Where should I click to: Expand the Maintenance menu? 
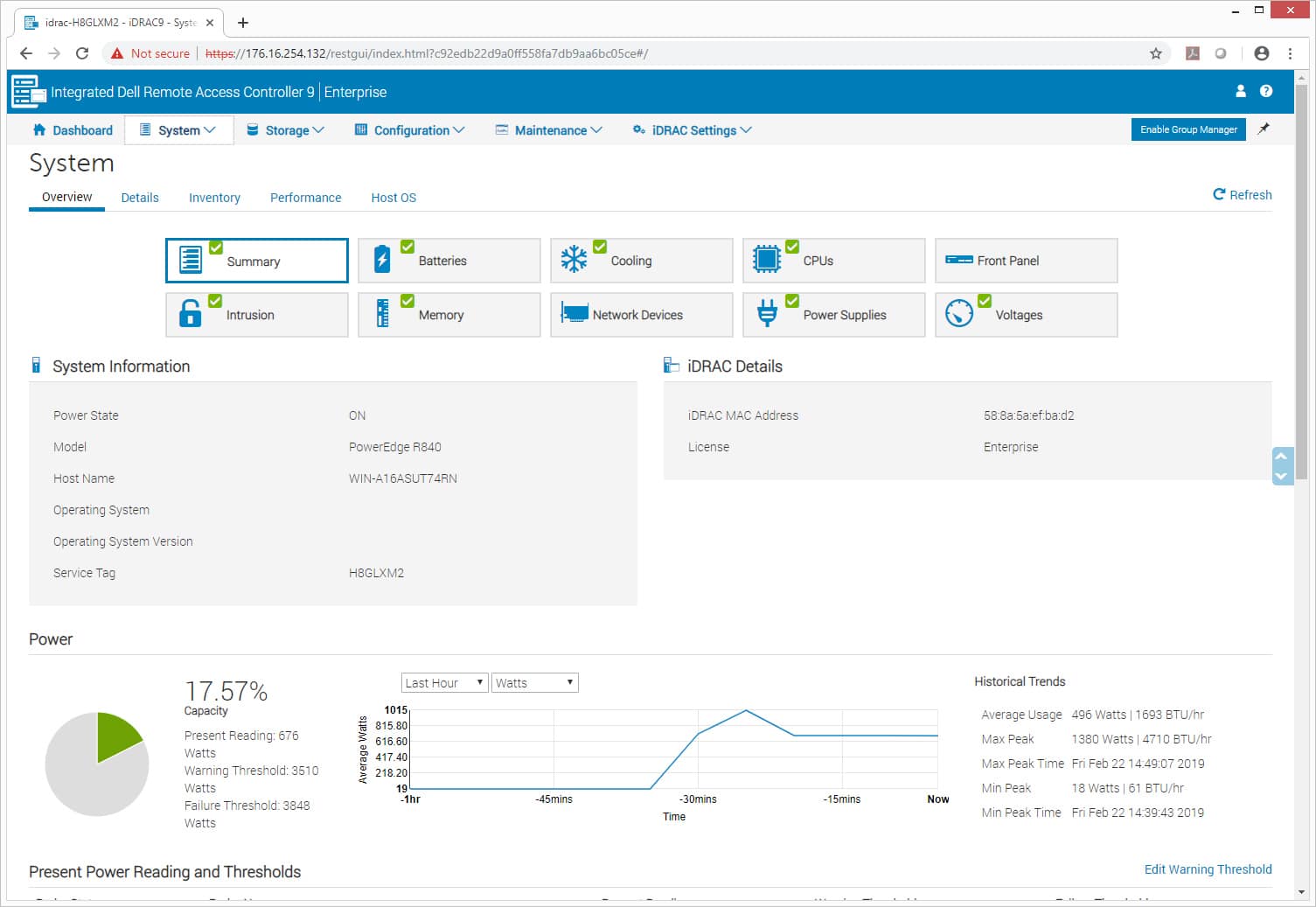[x=549, y=130]
